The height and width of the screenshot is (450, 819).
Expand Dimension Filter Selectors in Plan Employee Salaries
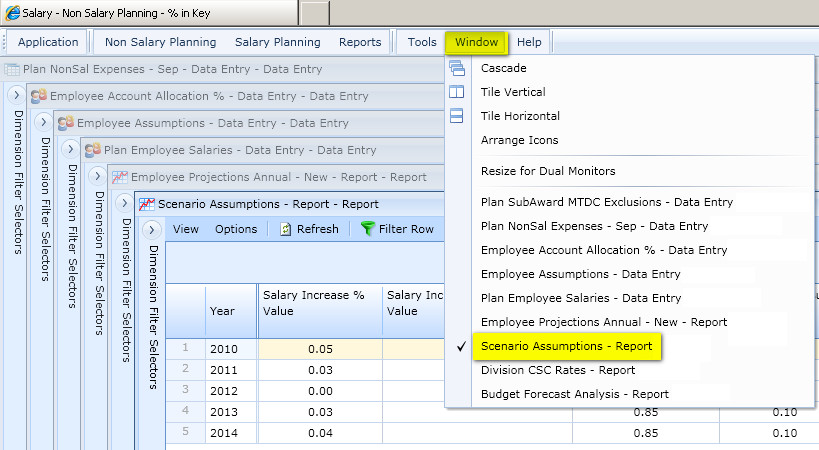98,176
